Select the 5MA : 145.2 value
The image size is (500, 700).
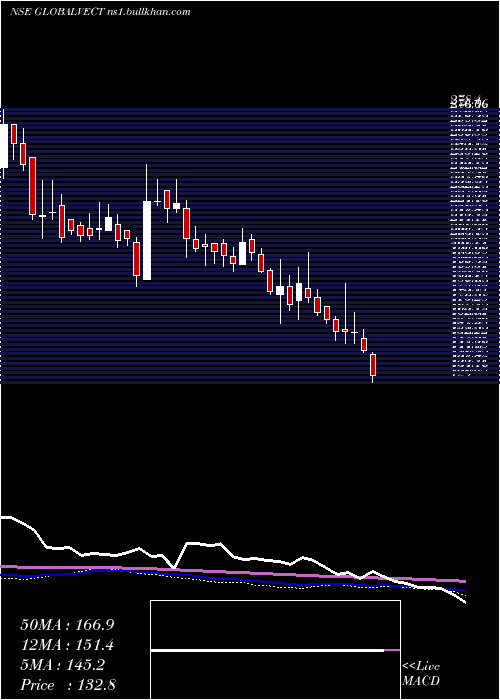coord(62,665)
